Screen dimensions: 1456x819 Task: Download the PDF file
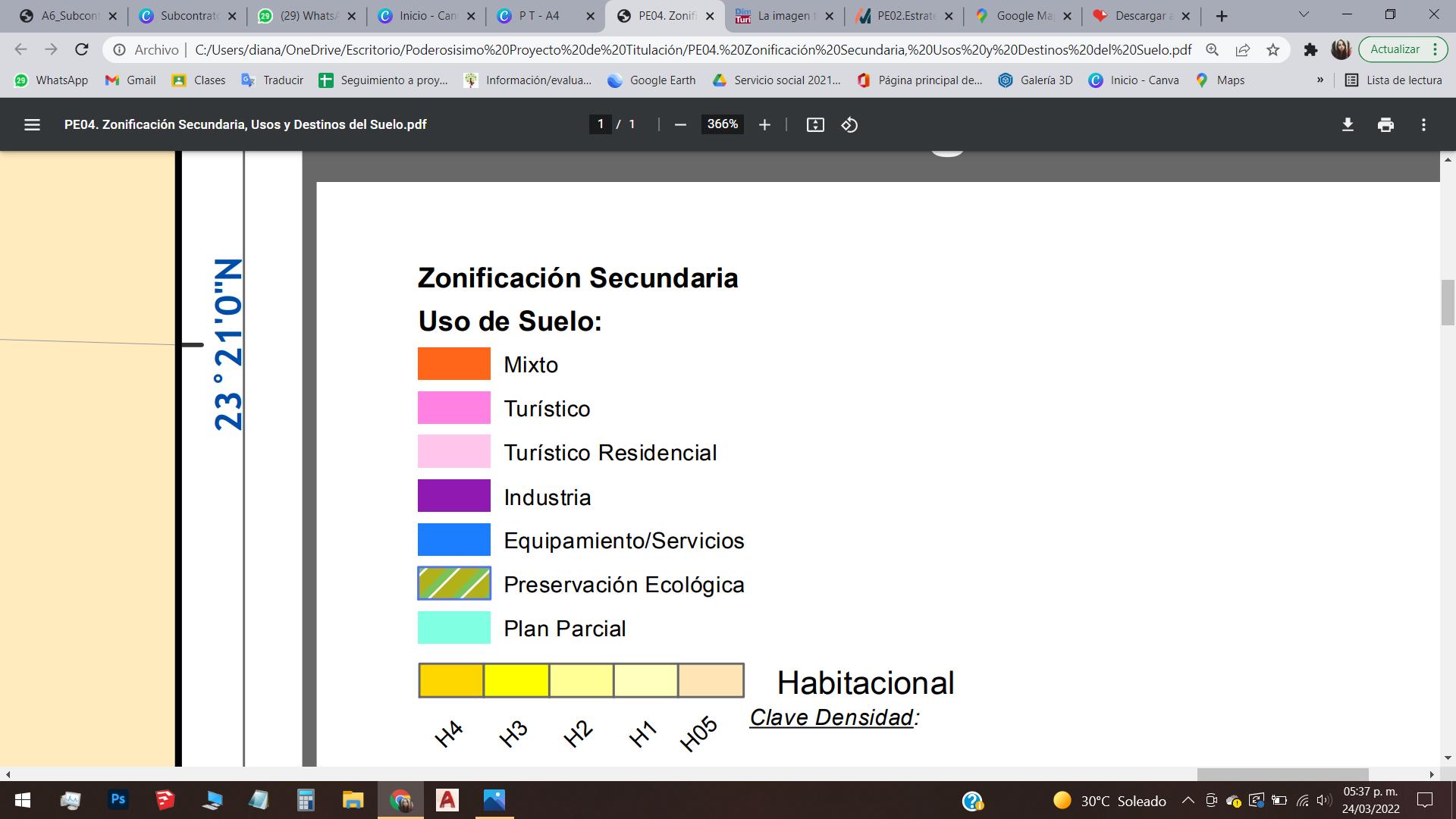[x=1348, y=124]
